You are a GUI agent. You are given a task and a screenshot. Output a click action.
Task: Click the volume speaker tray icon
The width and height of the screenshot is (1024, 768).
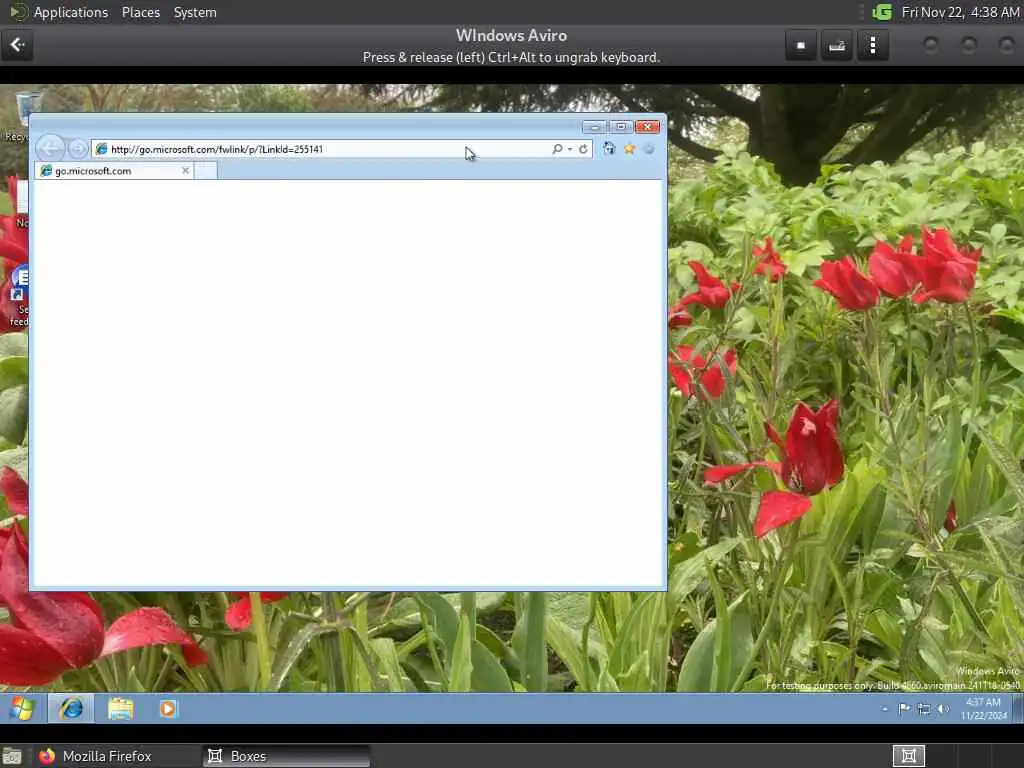(x=944, y=709)
